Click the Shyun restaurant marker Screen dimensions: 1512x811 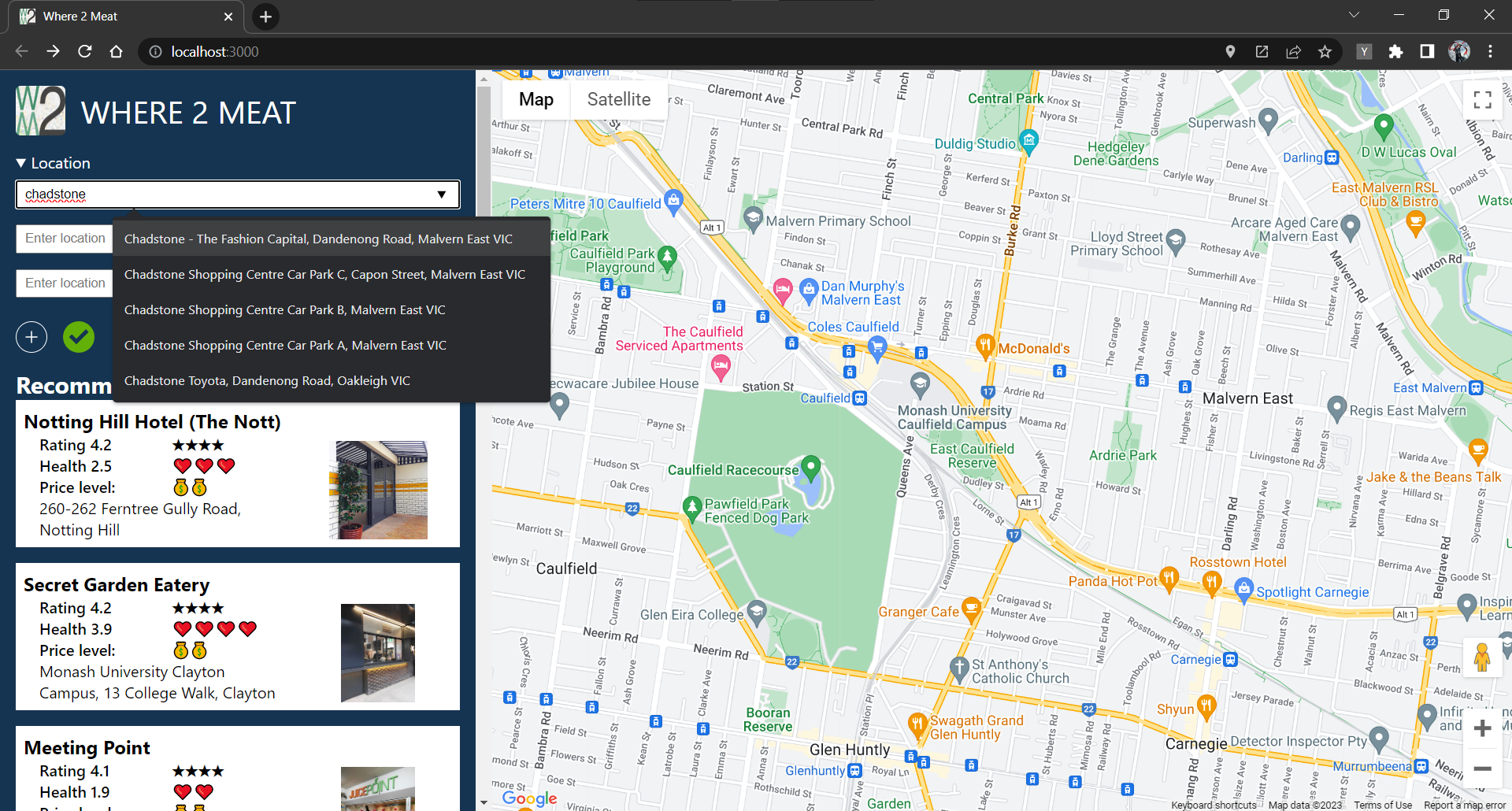click(1206, 705)
